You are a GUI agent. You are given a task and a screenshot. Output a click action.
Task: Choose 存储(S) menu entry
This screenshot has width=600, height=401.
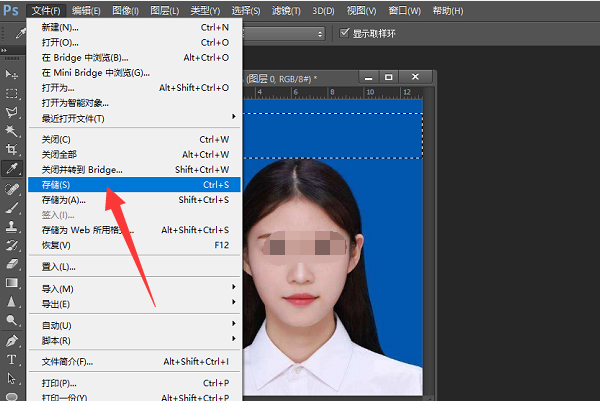134,185
